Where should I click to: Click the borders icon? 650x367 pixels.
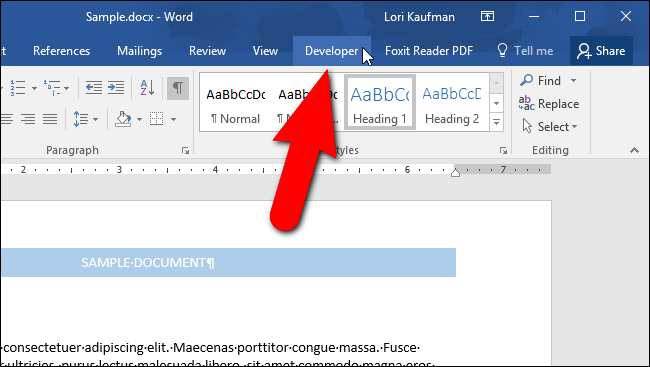[x=157, y=119]
